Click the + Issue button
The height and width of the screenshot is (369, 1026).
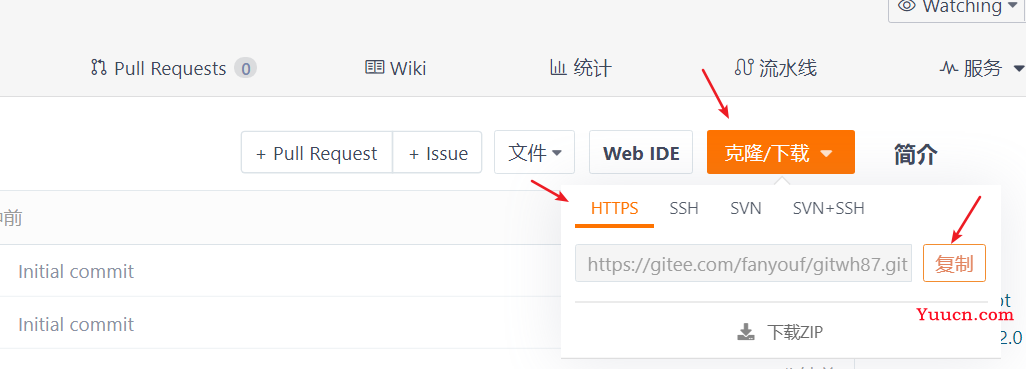click(x=438, y=153)
